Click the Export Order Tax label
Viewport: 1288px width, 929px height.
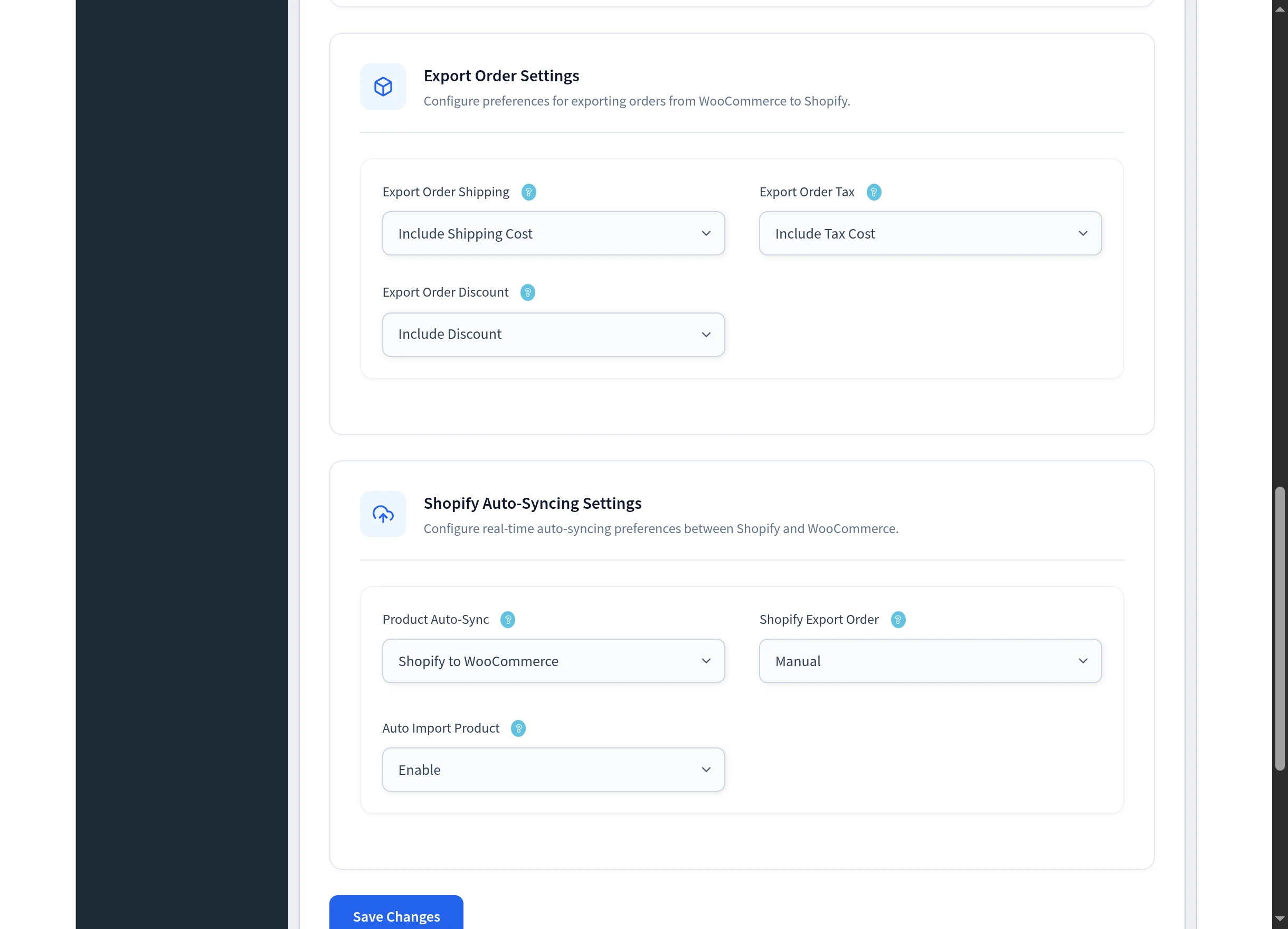coord(807,192)
